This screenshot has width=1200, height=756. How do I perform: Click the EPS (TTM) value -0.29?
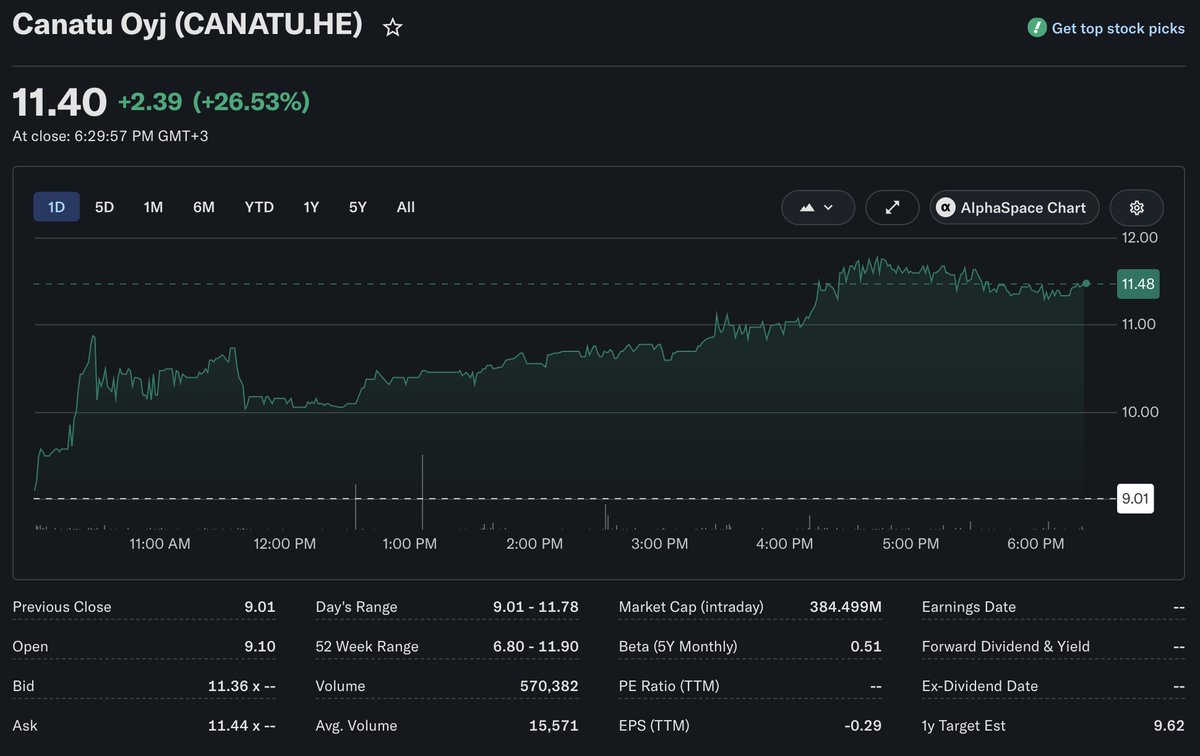click(863, 726)
